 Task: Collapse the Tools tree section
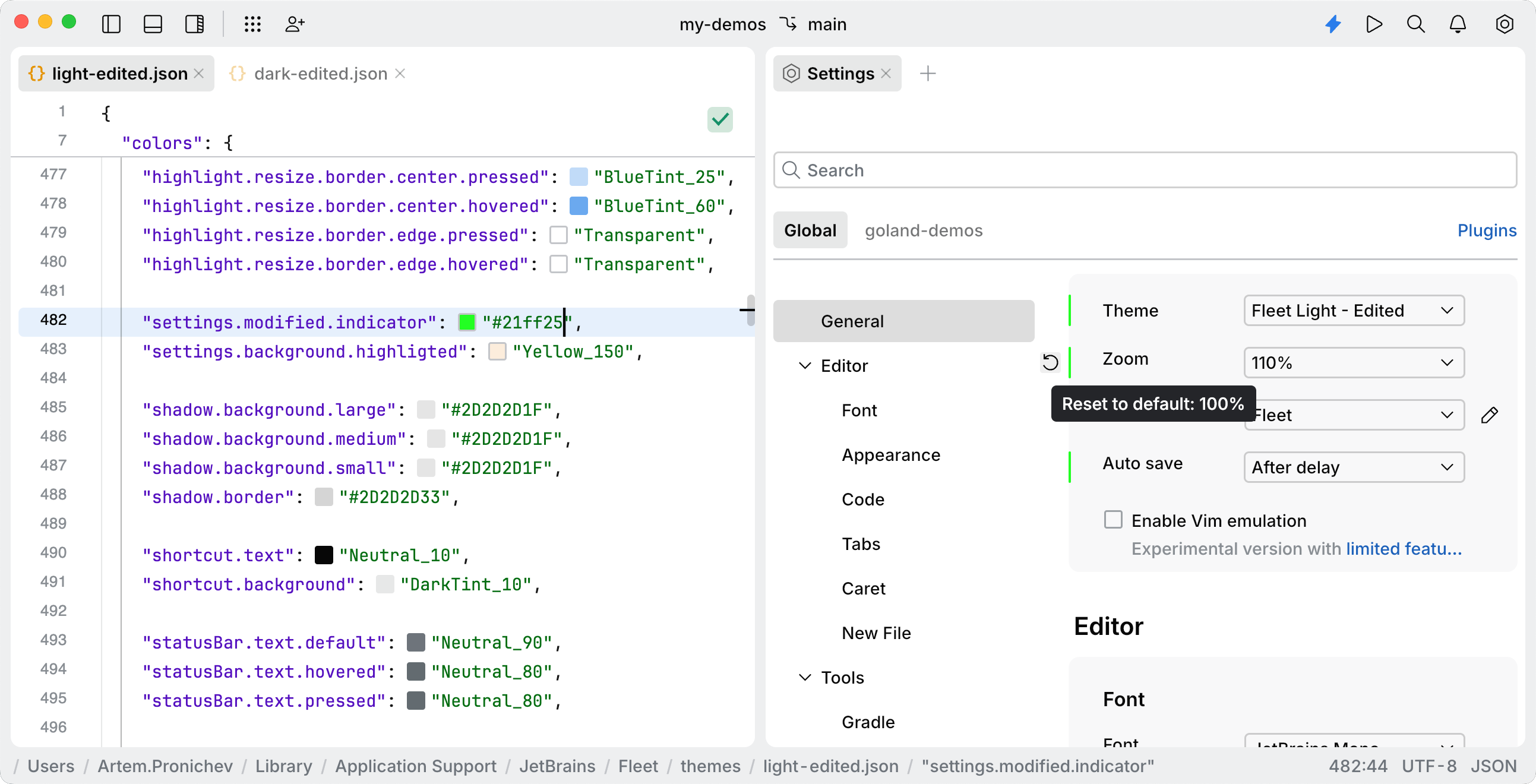pos(805,677)
